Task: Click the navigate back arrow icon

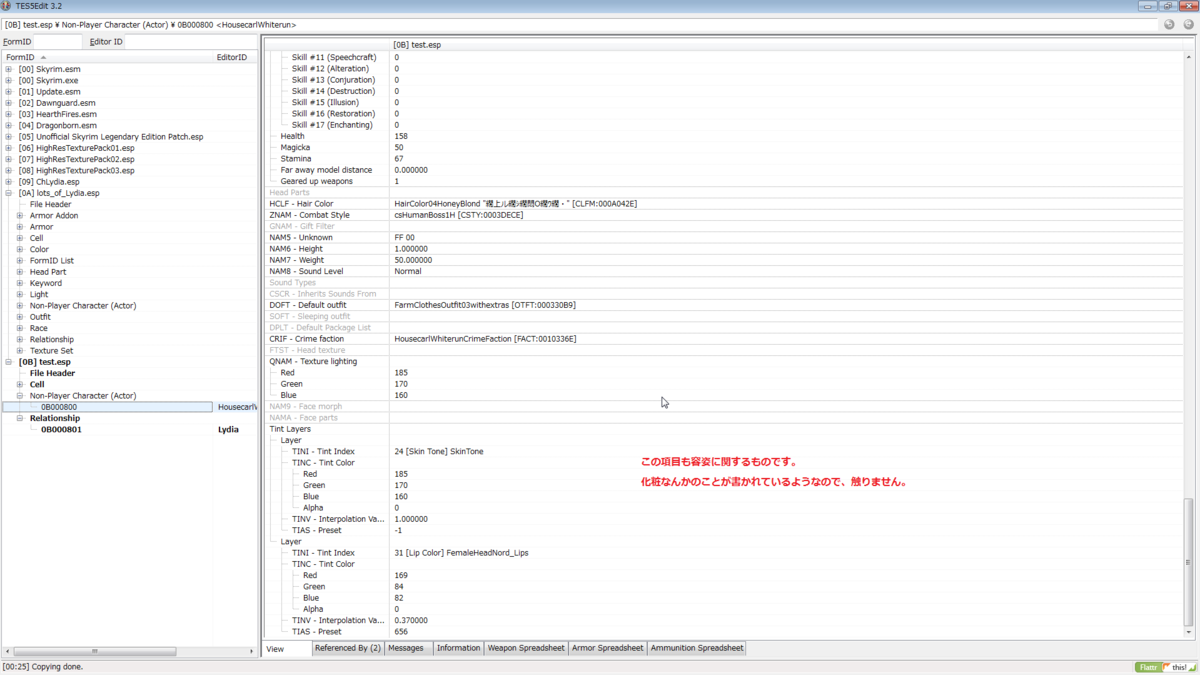Action: point(1169,24)
